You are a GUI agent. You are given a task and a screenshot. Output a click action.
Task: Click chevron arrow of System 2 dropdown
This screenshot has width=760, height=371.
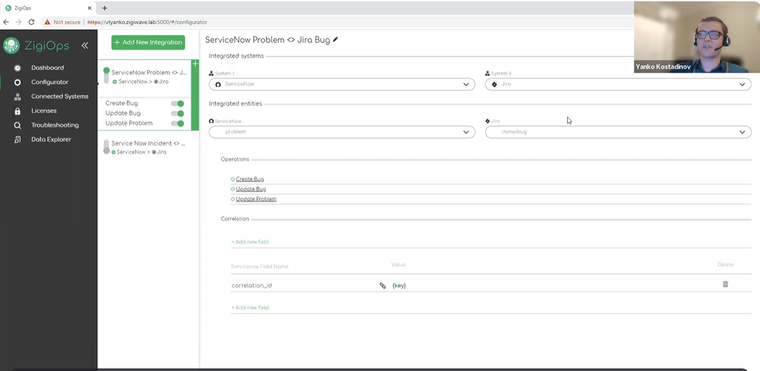pyautogui.click(x=742, y=84)
